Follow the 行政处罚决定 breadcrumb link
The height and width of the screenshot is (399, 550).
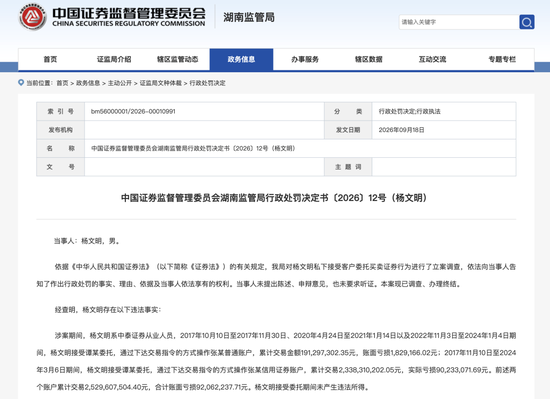[x=207, y=83]
